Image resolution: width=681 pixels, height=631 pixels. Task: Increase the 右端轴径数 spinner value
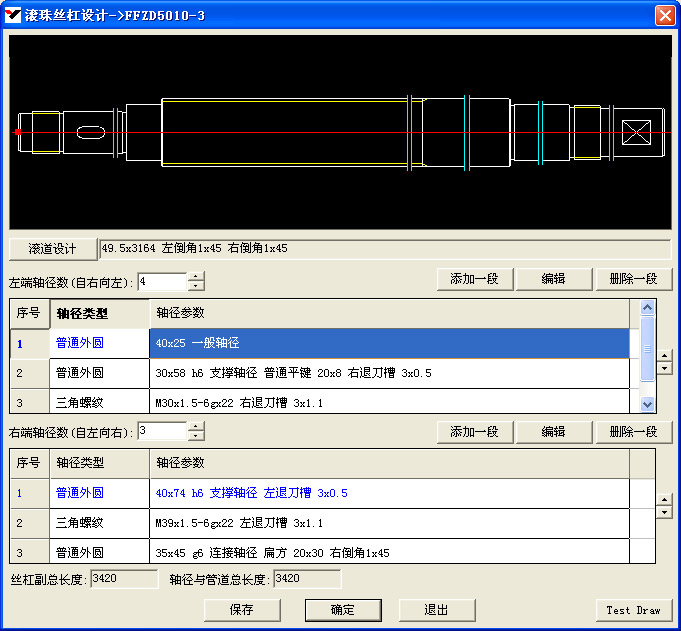[x=196, y=427]
